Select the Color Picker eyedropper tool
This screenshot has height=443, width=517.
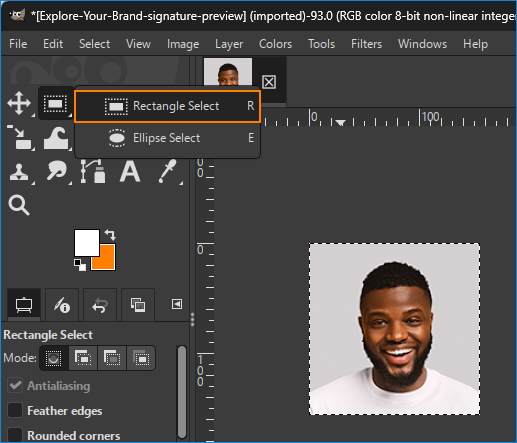click(168, 171)
